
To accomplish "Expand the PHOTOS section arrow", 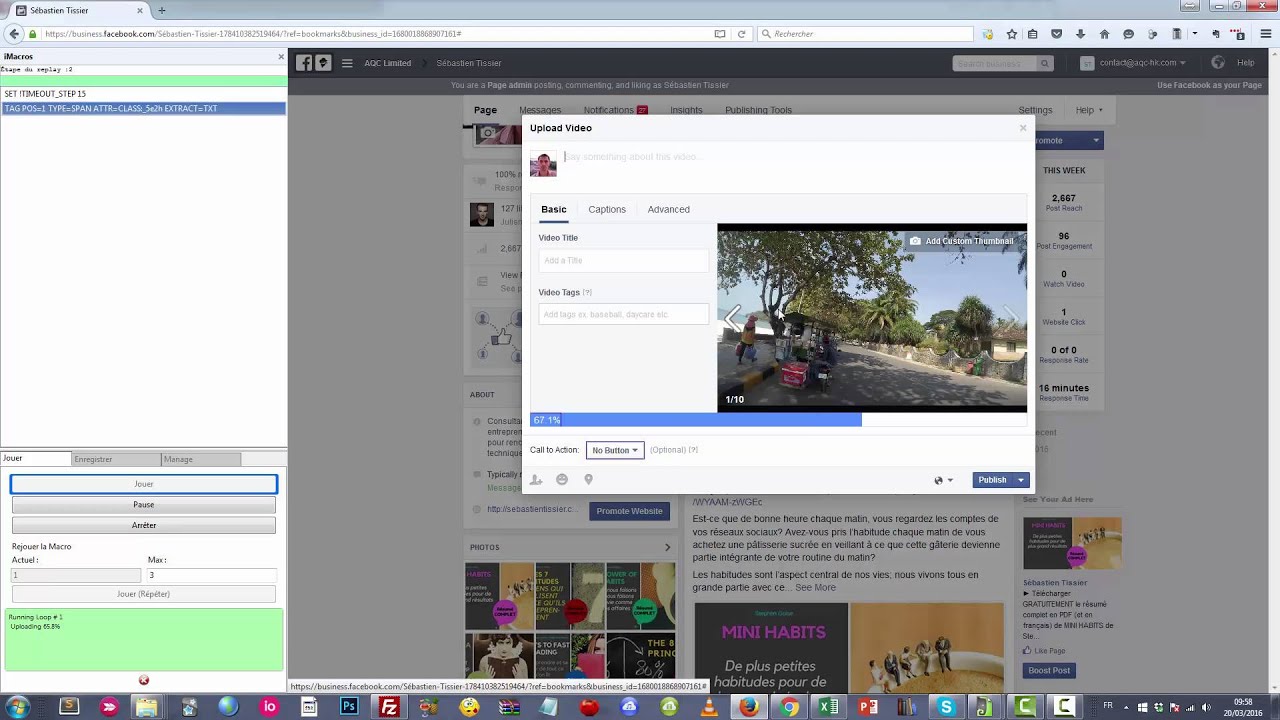I will coord(668,547).
